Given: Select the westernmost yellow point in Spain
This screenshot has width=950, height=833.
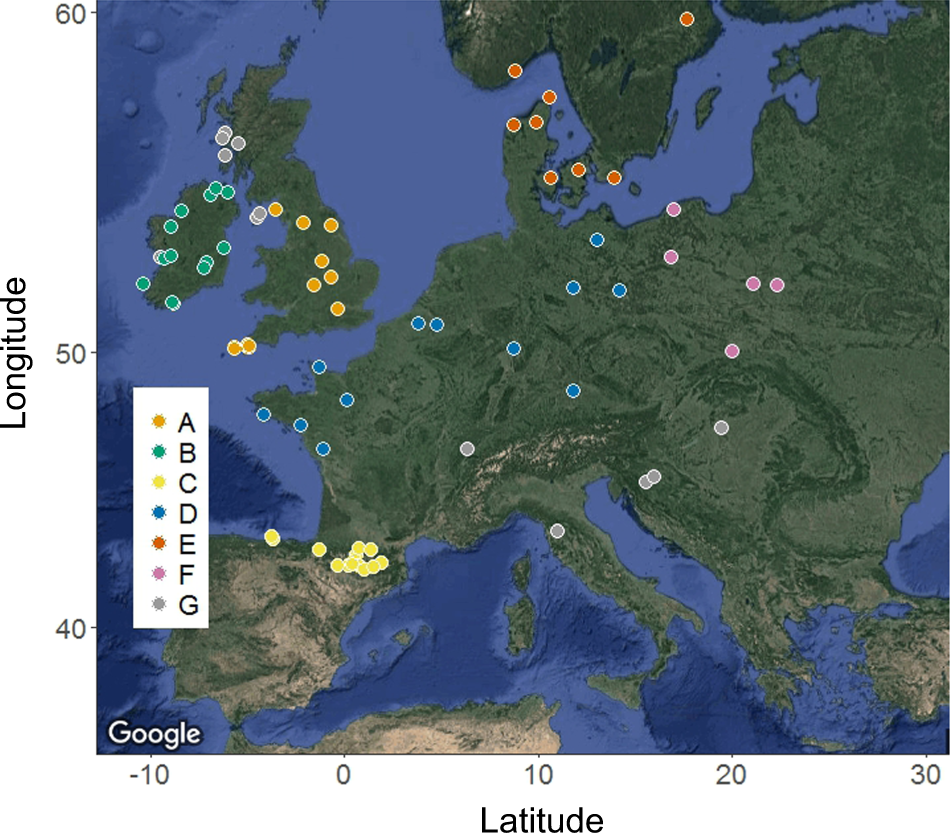Looking at the screenshot, I should pyautogui.click(x=272, y=537).
